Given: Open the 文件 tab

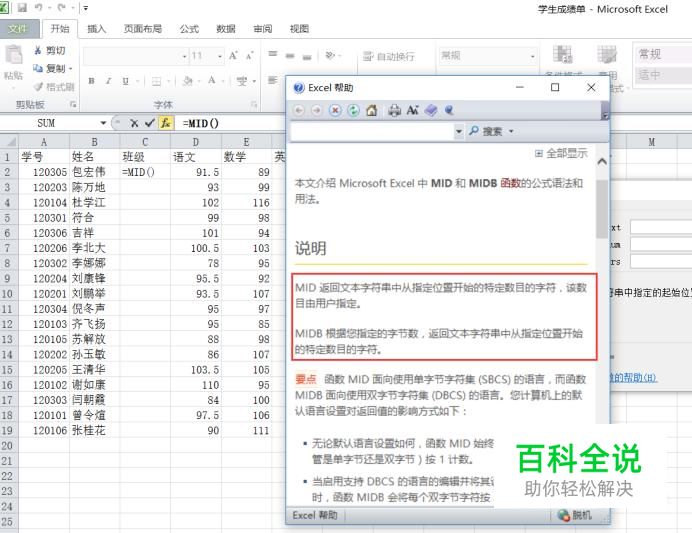Looking at the screenshot, I should (17, 29).
